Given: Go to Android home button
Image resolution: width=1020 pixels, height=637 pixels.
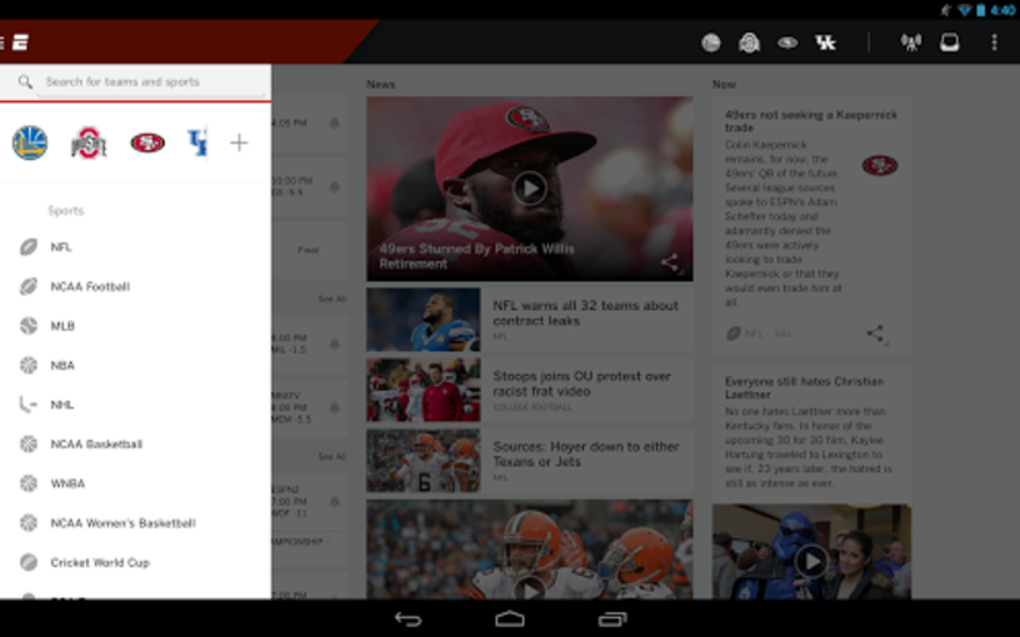Looking at the screenshot, I should click(510, 619).
